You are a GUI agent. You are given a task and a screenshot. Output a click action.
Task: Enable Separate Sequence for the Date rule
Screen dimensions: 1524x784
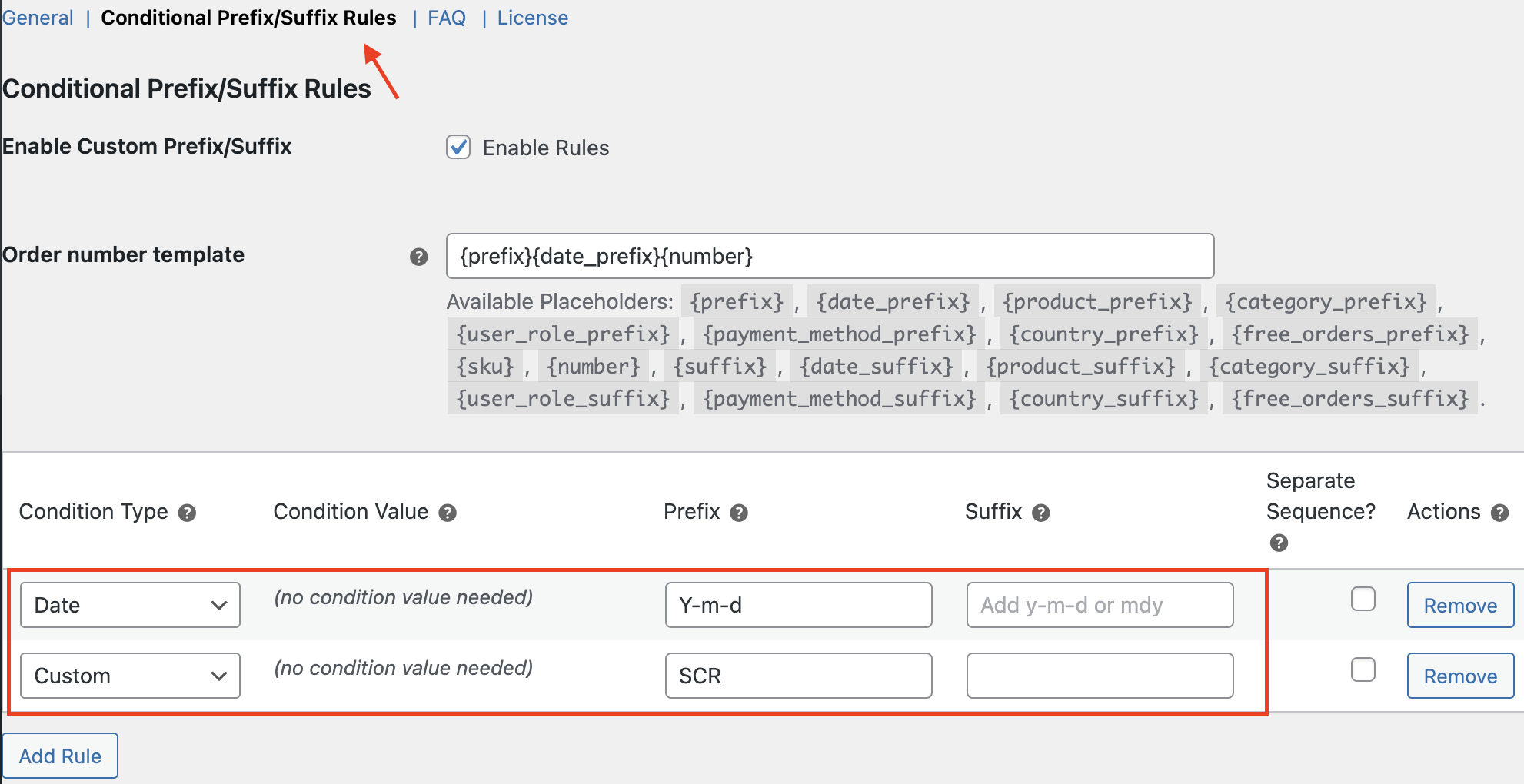click(1363, 600)
